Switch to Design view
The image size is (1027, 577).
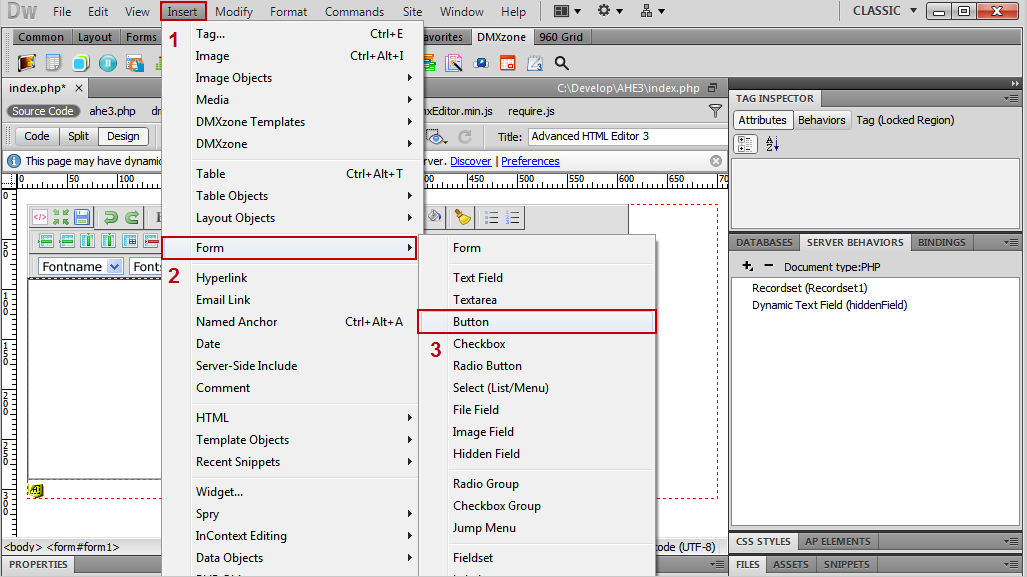tap(123, 136)
